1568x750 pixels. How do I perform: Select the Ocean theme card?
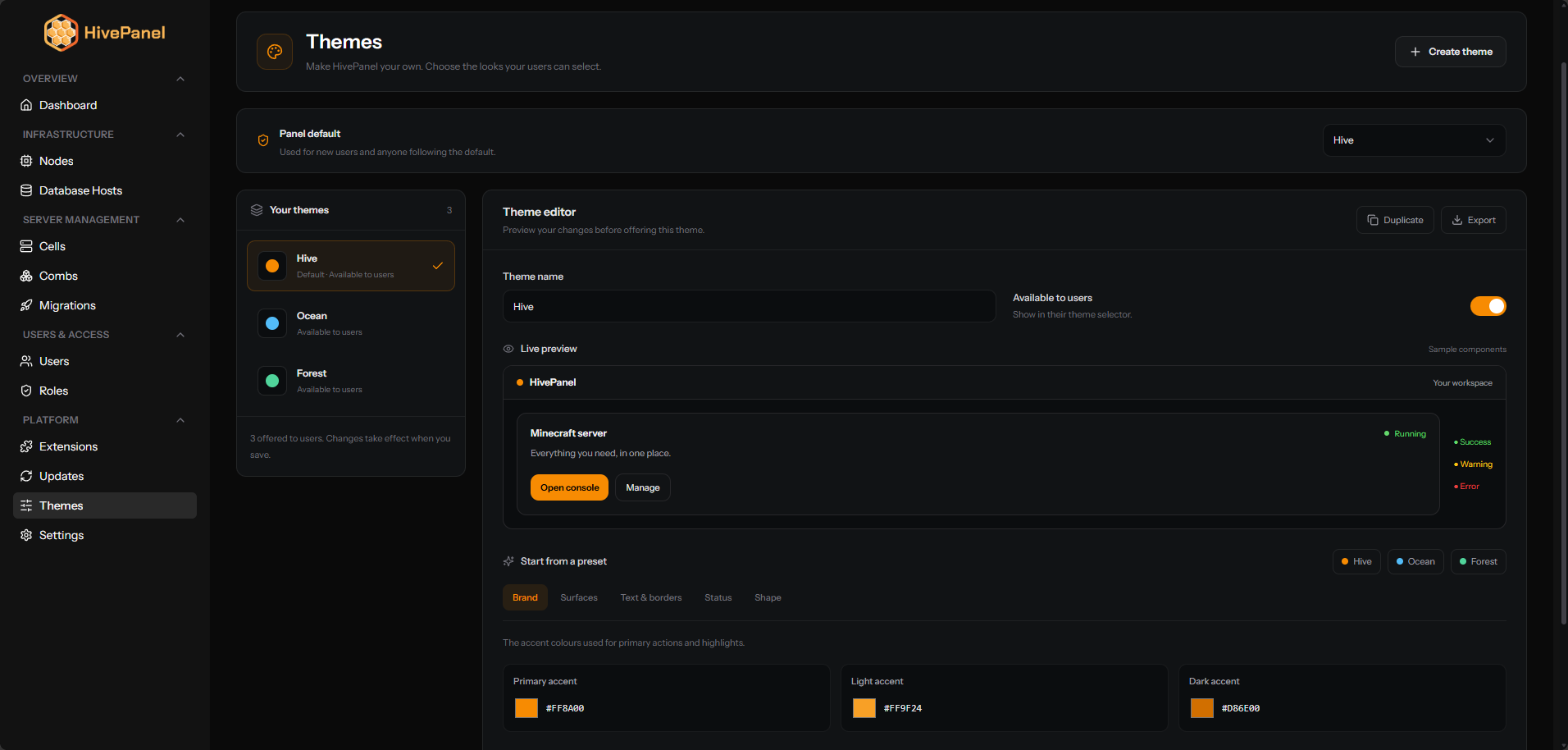(x=351, y=323)
